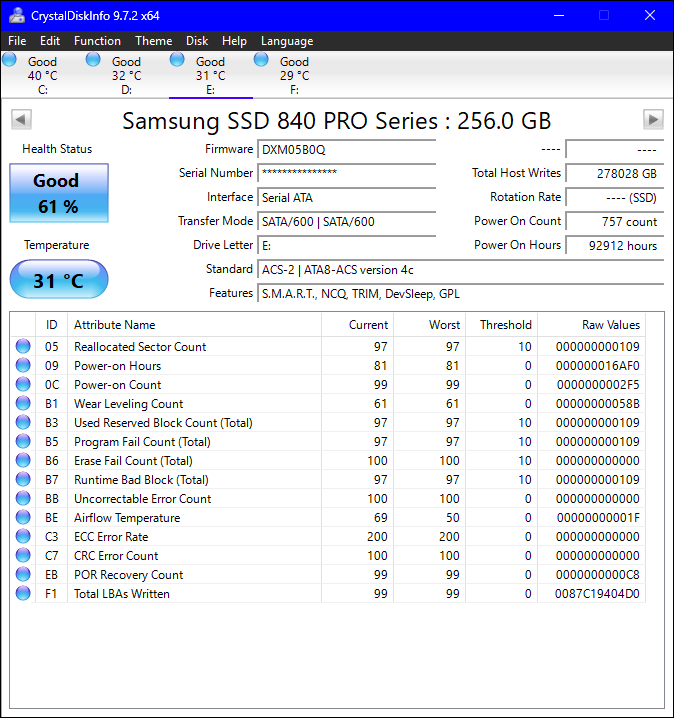
Task: Select the Airflow Temperature attribute name
Action: (127, 518)
